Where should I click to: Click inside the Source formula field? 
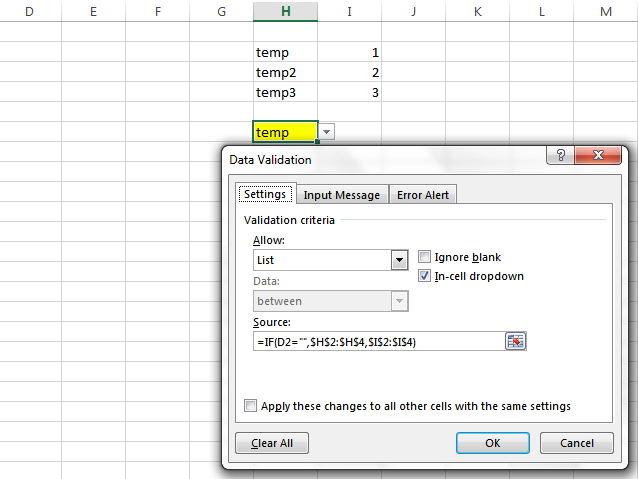point(378,341)
